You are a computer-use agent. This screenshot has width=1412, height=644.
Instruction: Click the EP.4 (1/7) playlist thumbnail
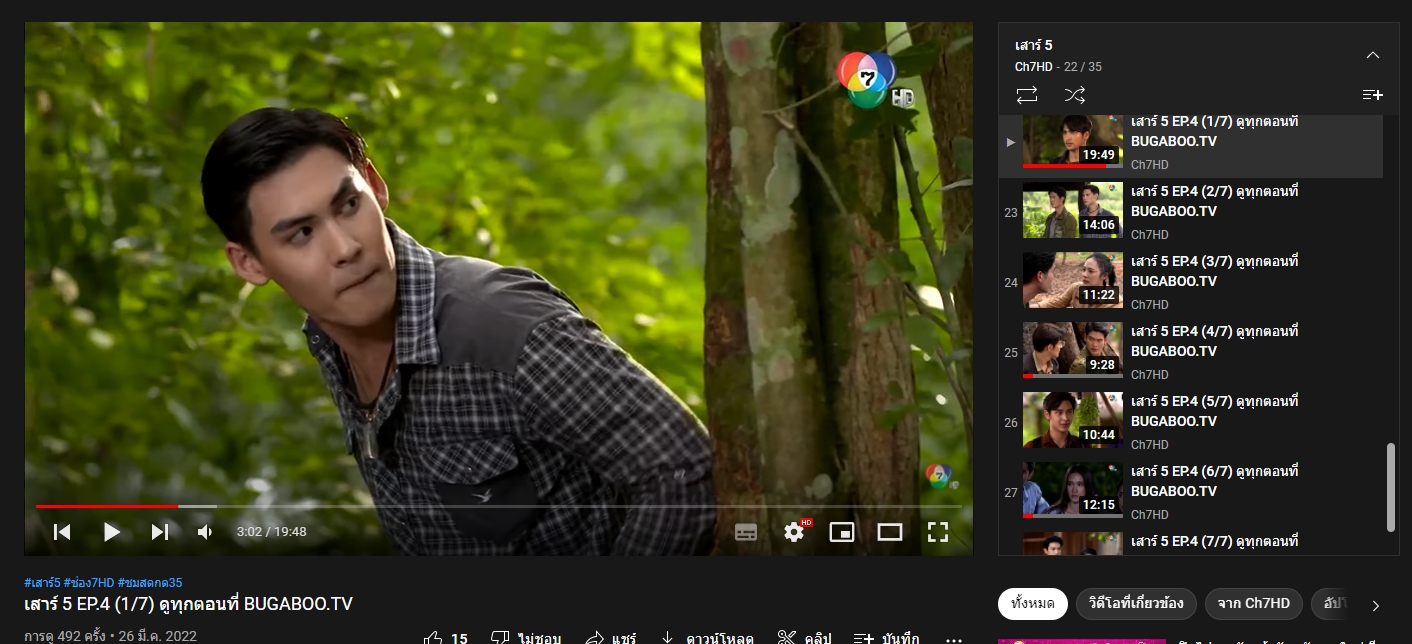point(1072,141)
